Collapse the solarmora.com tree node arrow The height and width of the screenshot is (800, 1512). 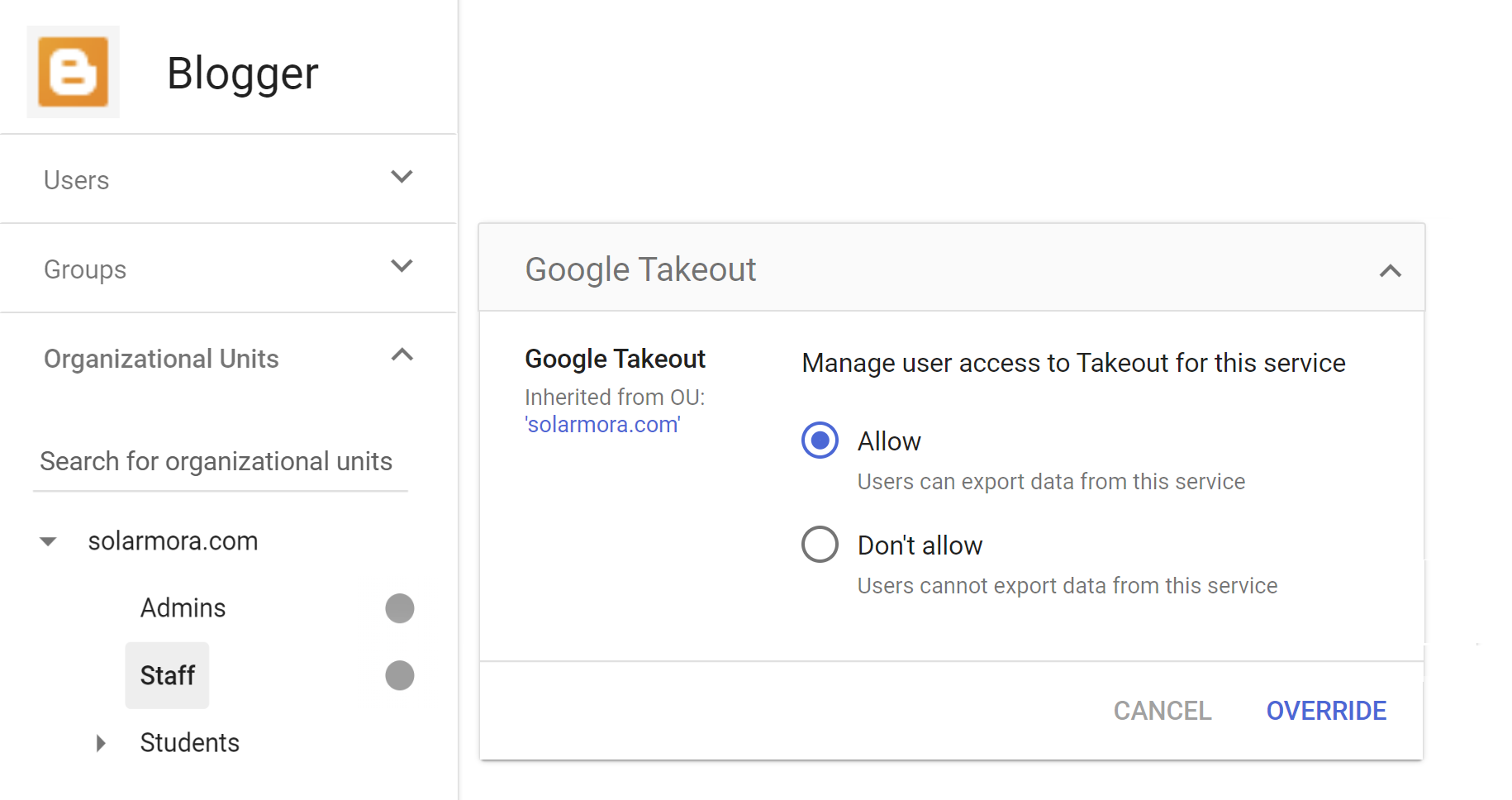(48, 541)
